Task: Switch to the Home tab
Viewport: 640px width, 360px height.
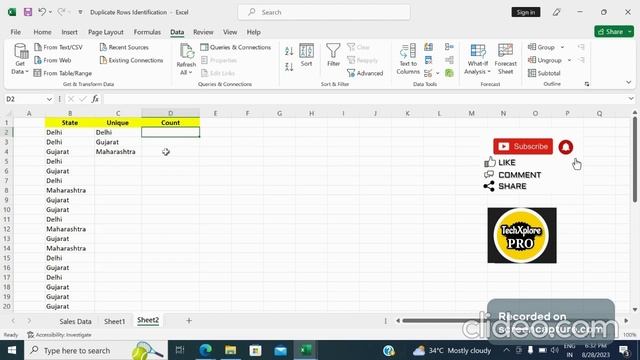Action: [x=42, y=32]
